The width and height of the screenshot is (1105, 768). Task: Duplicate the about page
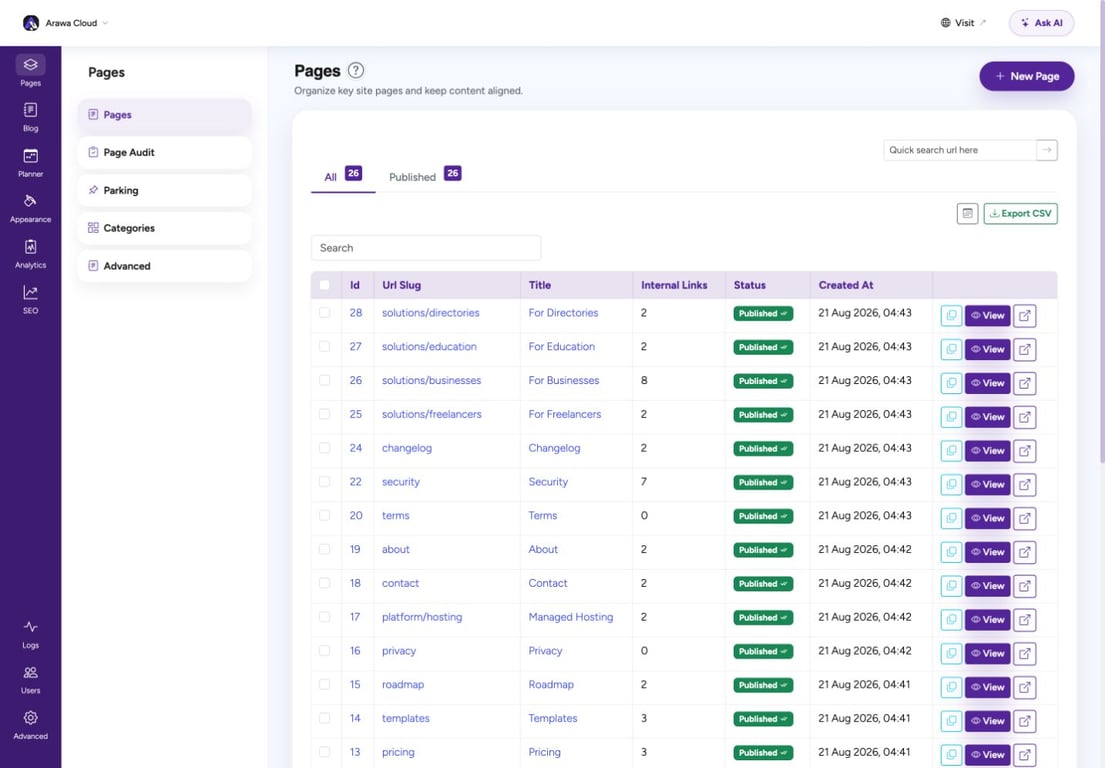(951, 552)
